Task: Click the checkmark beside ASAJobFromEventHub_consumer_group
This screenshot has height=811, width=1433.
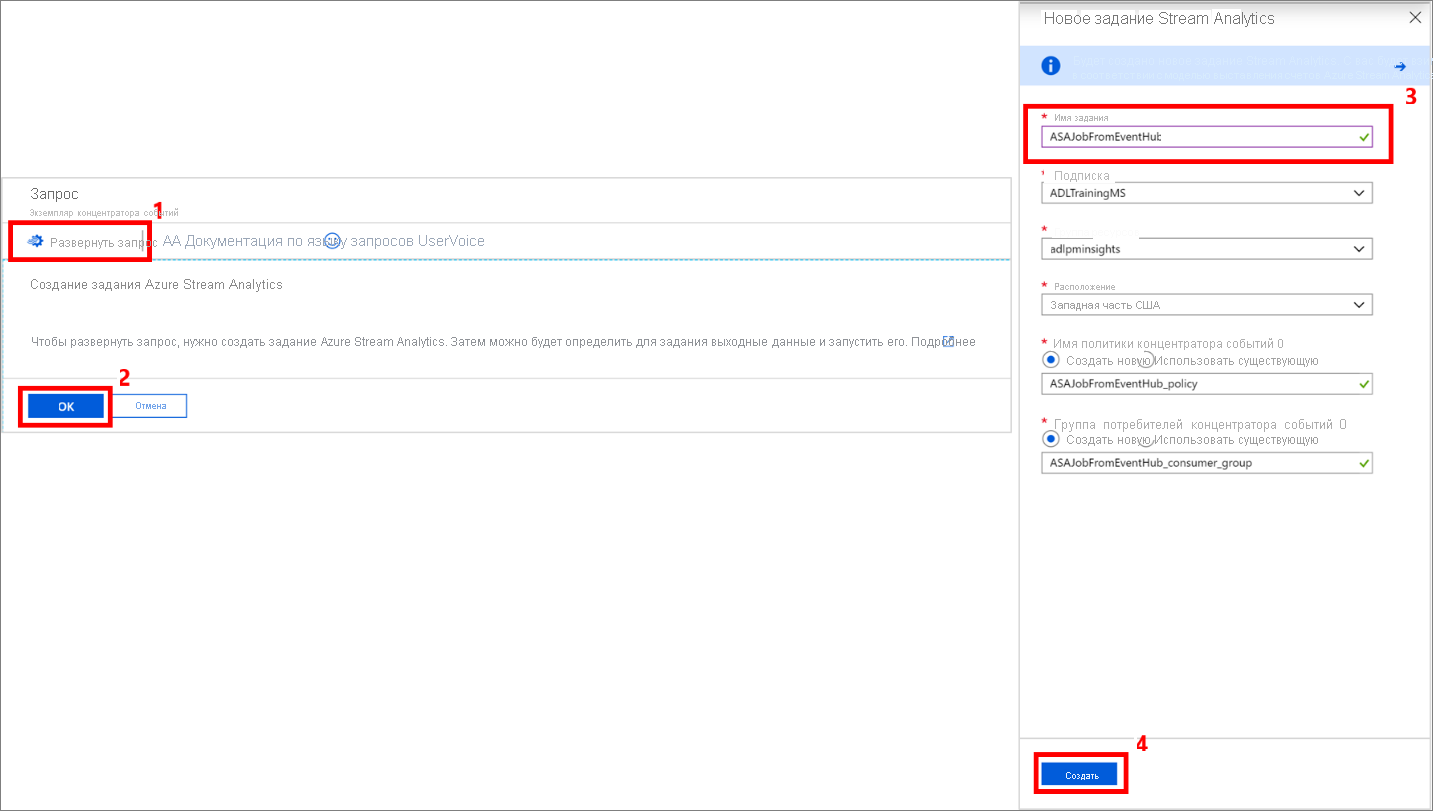Action: point(1364,462)
